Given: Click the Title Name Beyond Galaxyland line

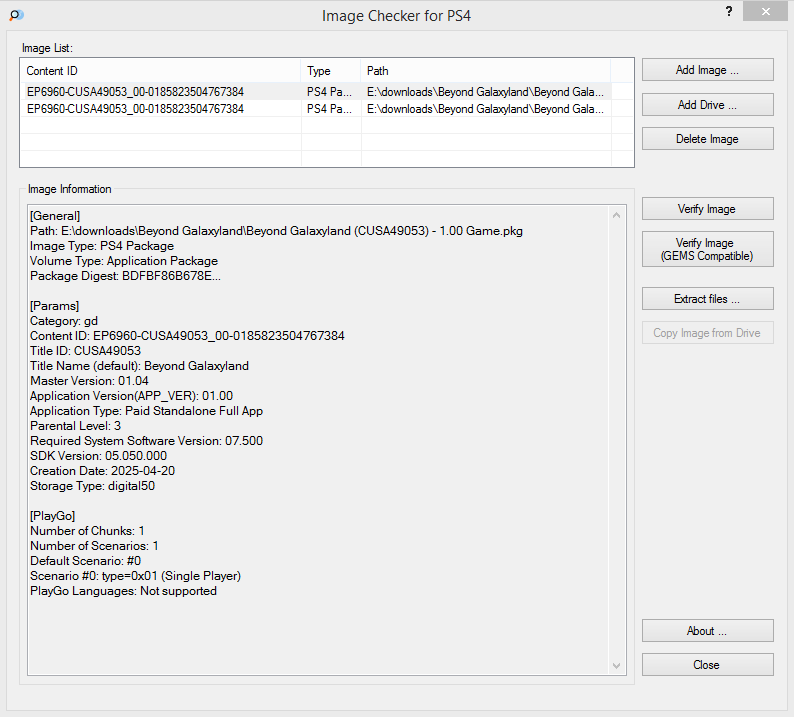Looking at the screenshot, I should pyautogui.click(x=139, y=366).
